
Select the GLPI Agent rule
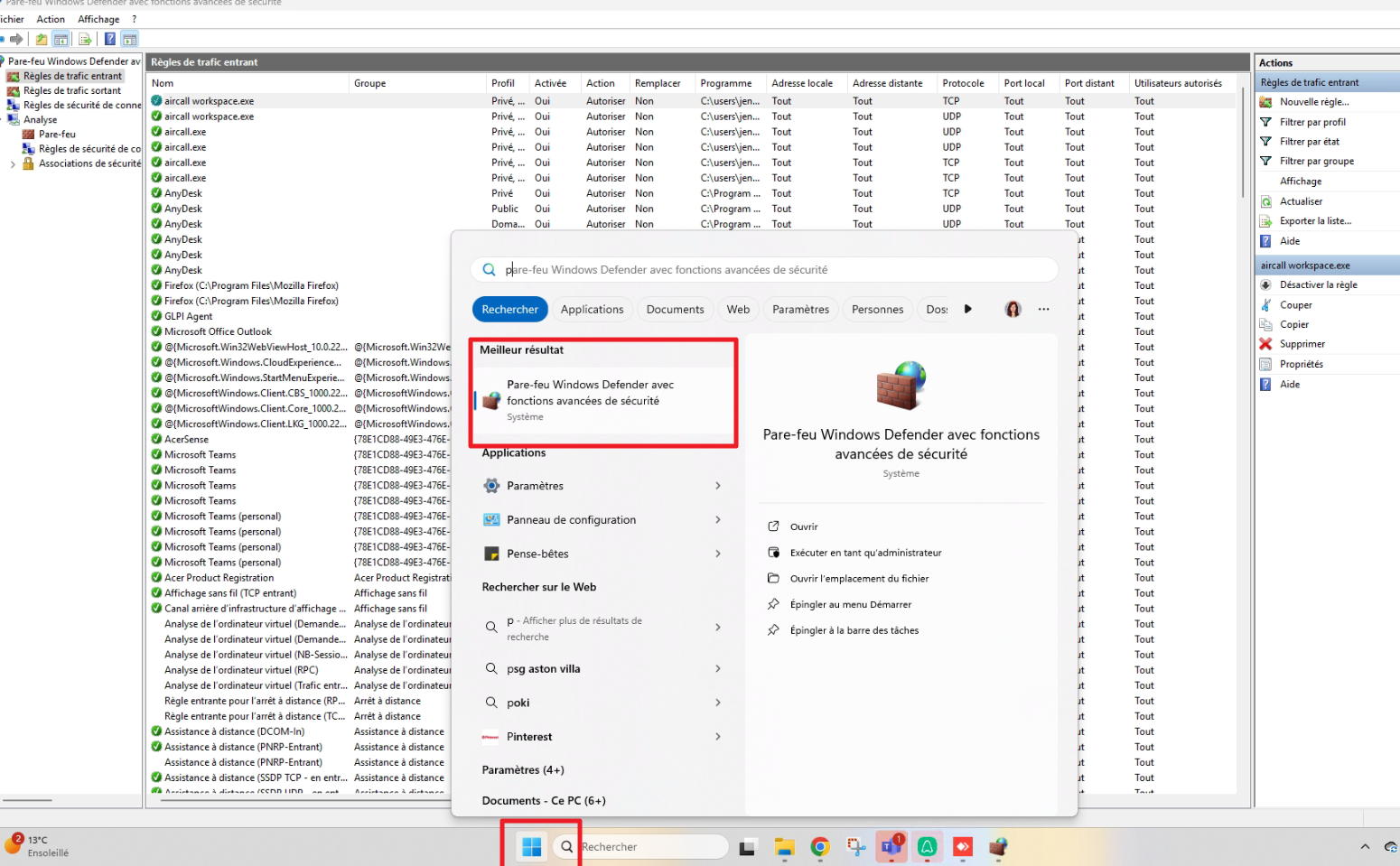[x=188, y=316]
